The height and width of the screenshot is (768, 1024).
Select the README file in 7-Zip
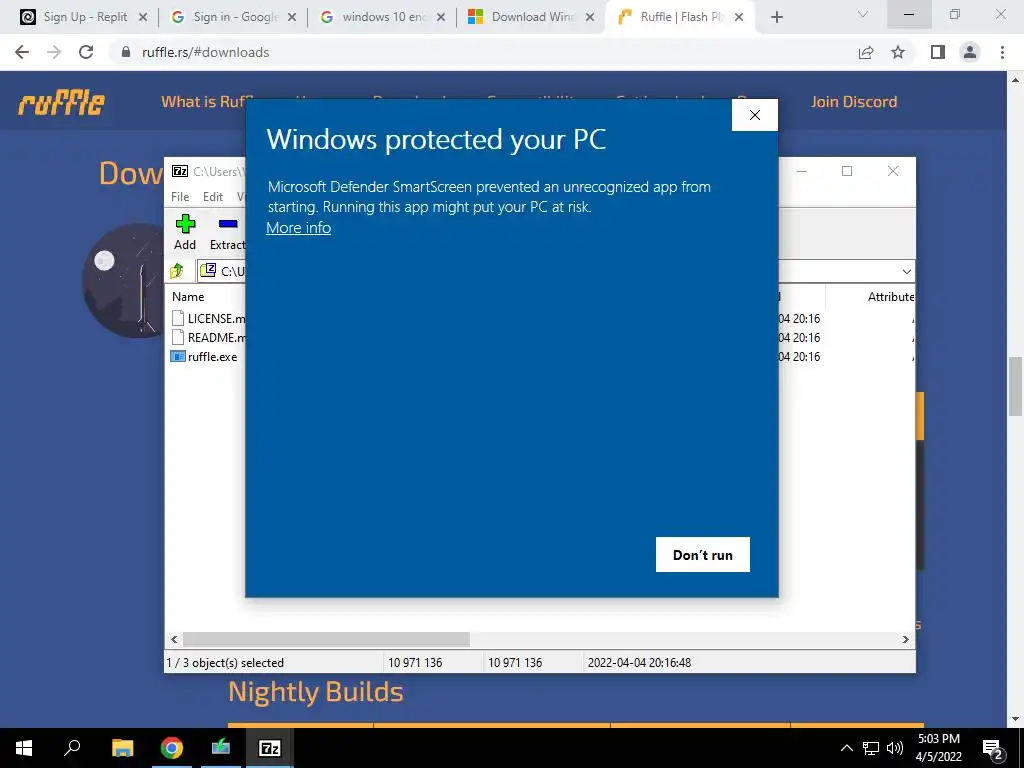point(208,338)
